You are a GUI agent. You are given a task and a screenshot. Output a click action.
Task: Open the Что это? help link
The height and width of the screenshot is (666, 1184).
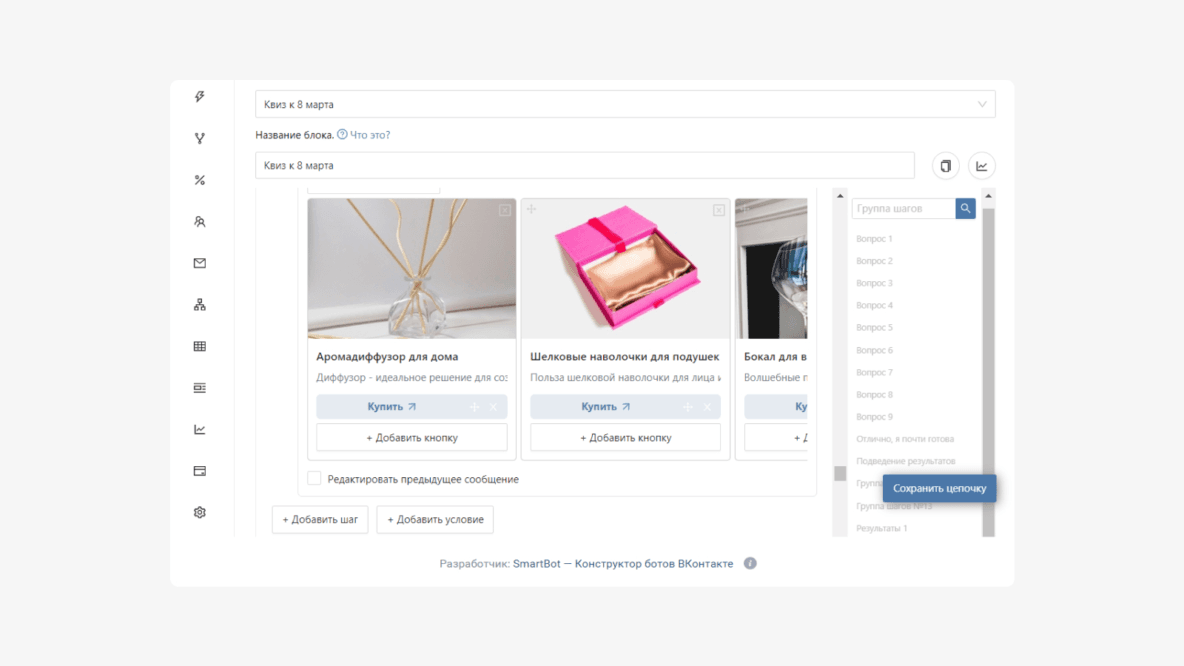pyautogui.click(x=370, y=134)
